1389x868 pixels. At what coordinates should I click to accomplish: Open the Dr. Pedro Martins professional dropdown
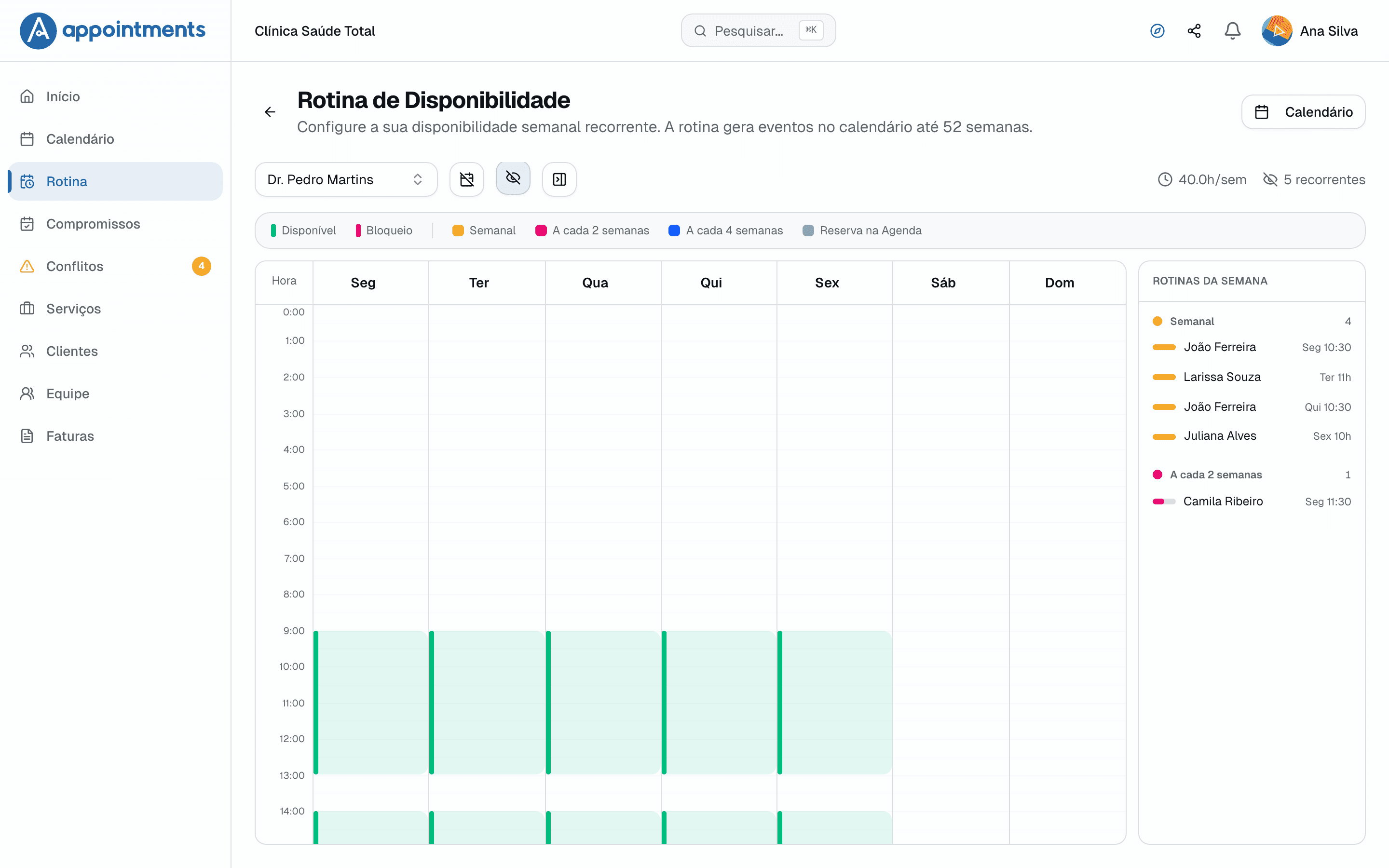tap(346, 180)
